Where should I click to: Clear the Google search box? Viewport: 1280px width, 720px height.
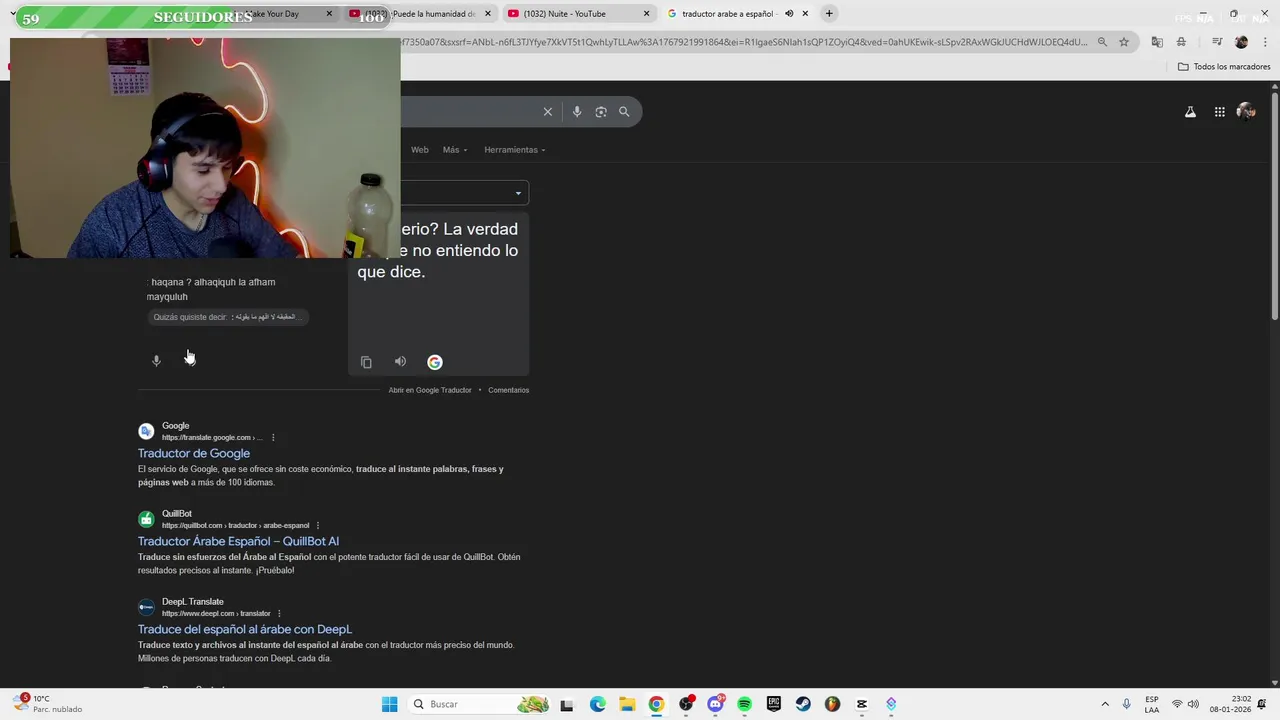click(x=548, y=112)
